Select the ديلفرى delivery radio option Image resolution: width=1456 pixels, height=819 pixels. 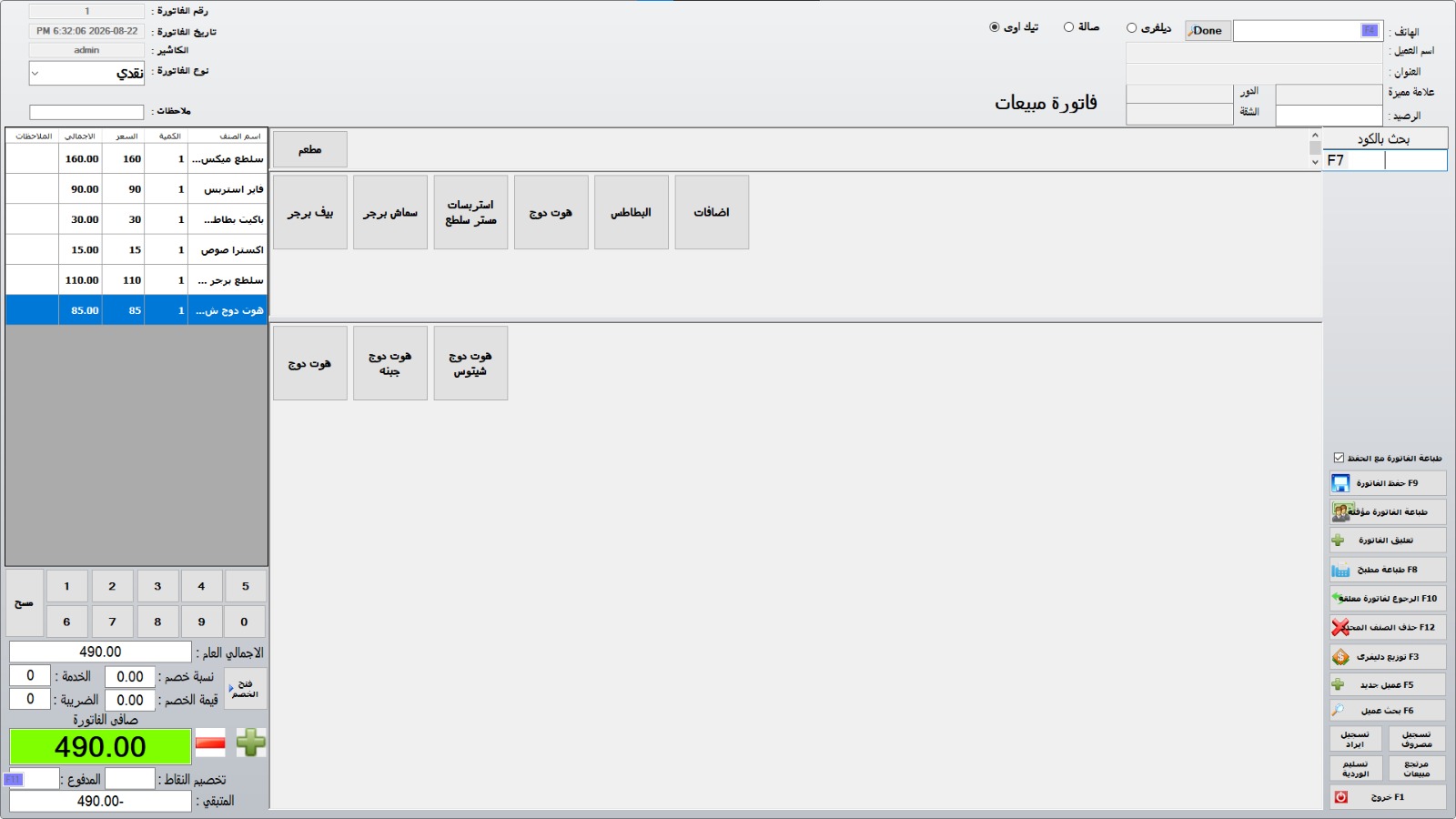tap(1131, 28)
